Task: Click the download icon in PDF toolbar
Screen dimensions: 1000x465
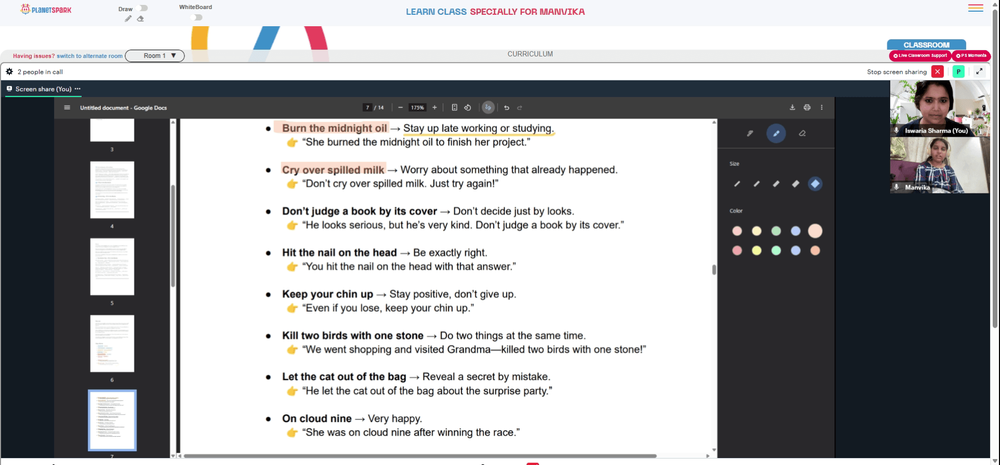Action: point(792,108)
